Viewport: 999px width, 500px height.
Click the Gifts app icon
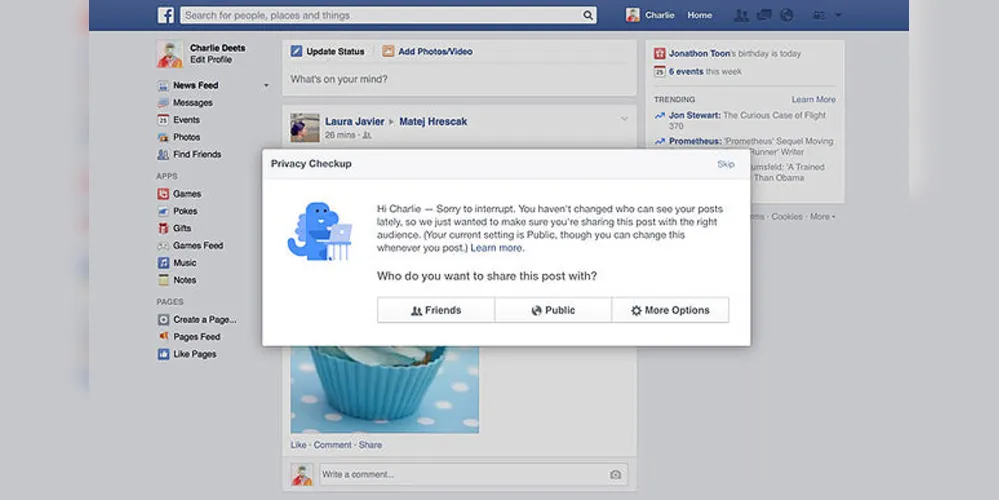(x=163, y=228)
